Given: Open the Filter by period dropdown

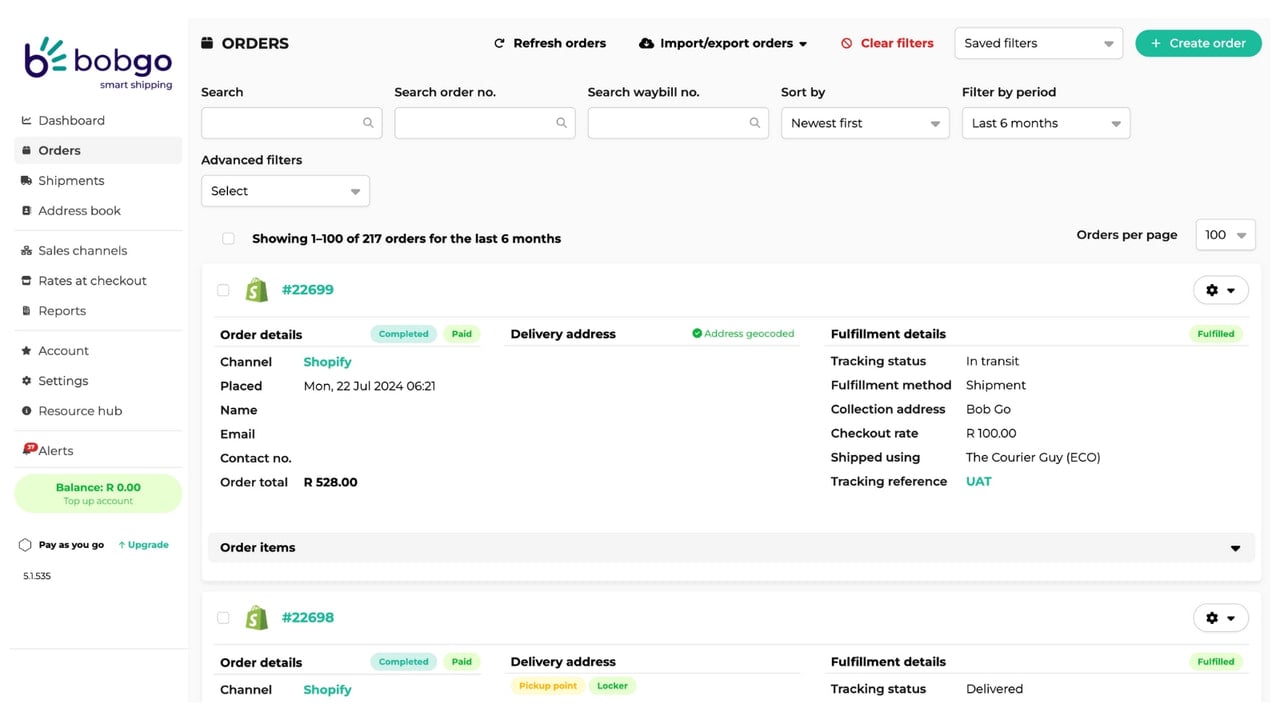Looking at the screenshot, I should click(x=1046, y=123).
